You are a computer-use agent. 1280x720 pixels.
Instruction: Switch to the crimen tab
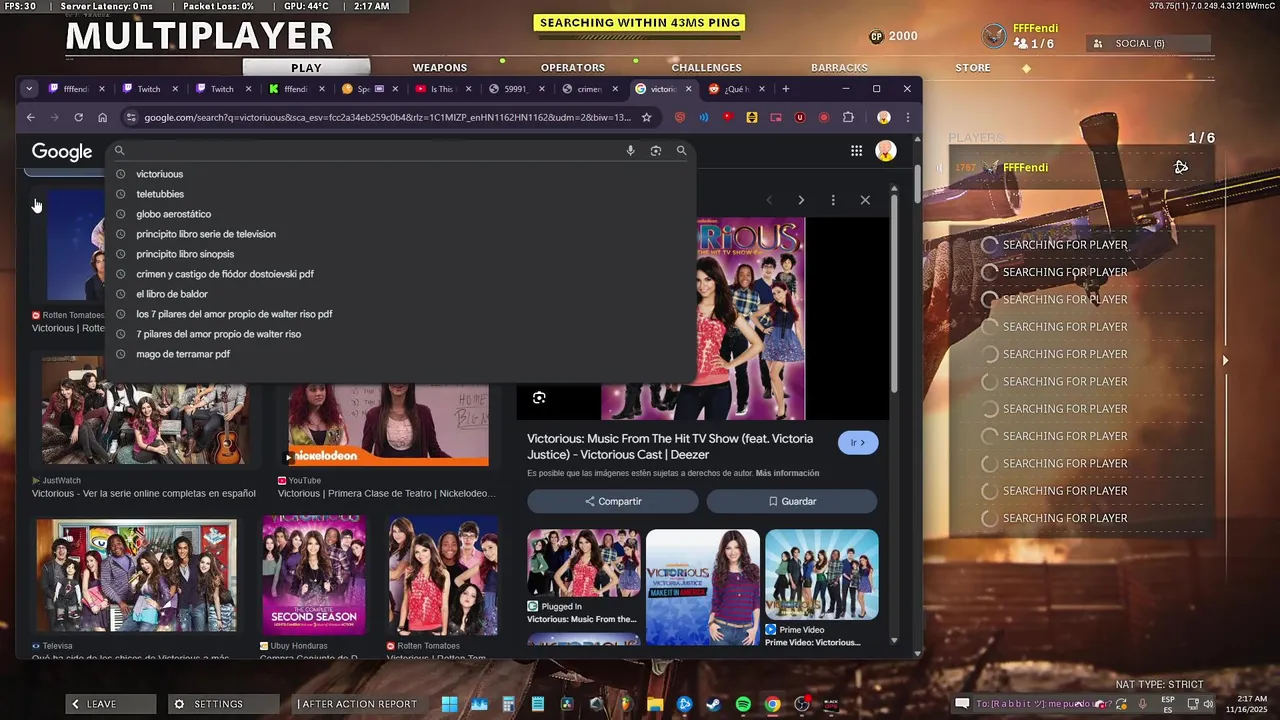[589, 89]
